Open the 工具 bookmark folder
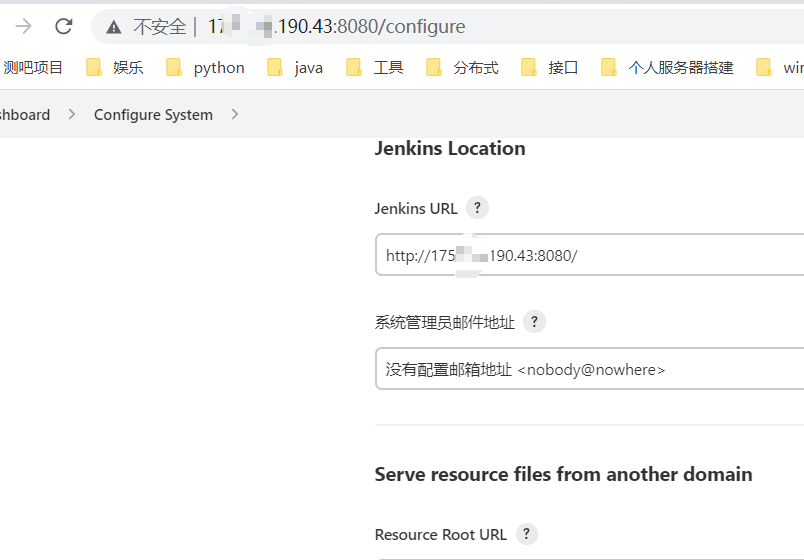This screenshot has height=560, width=804. [x=375, y=68]
